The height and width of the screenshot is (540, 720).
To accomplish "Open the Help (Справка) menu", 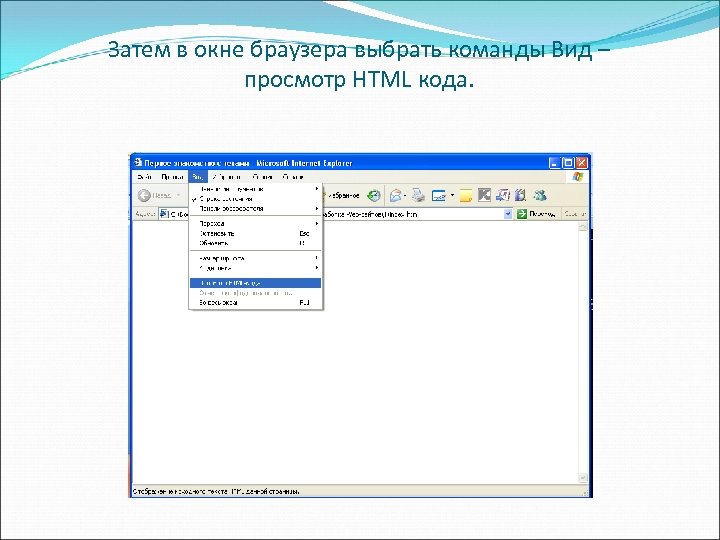I will [293, 177].
